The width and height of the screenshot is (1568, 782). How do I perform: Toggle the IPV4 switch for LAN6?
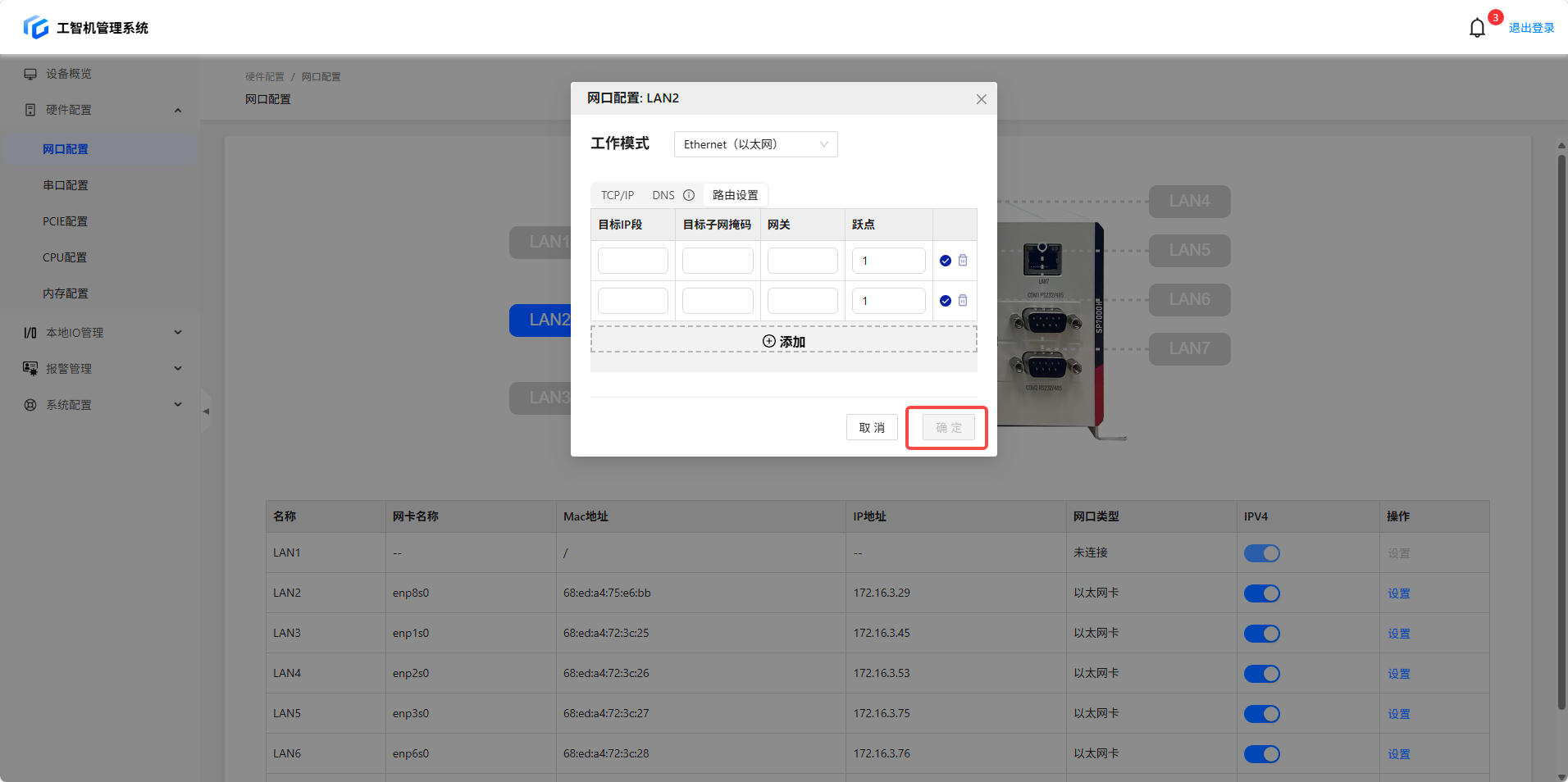click(x=1261, y=754)
